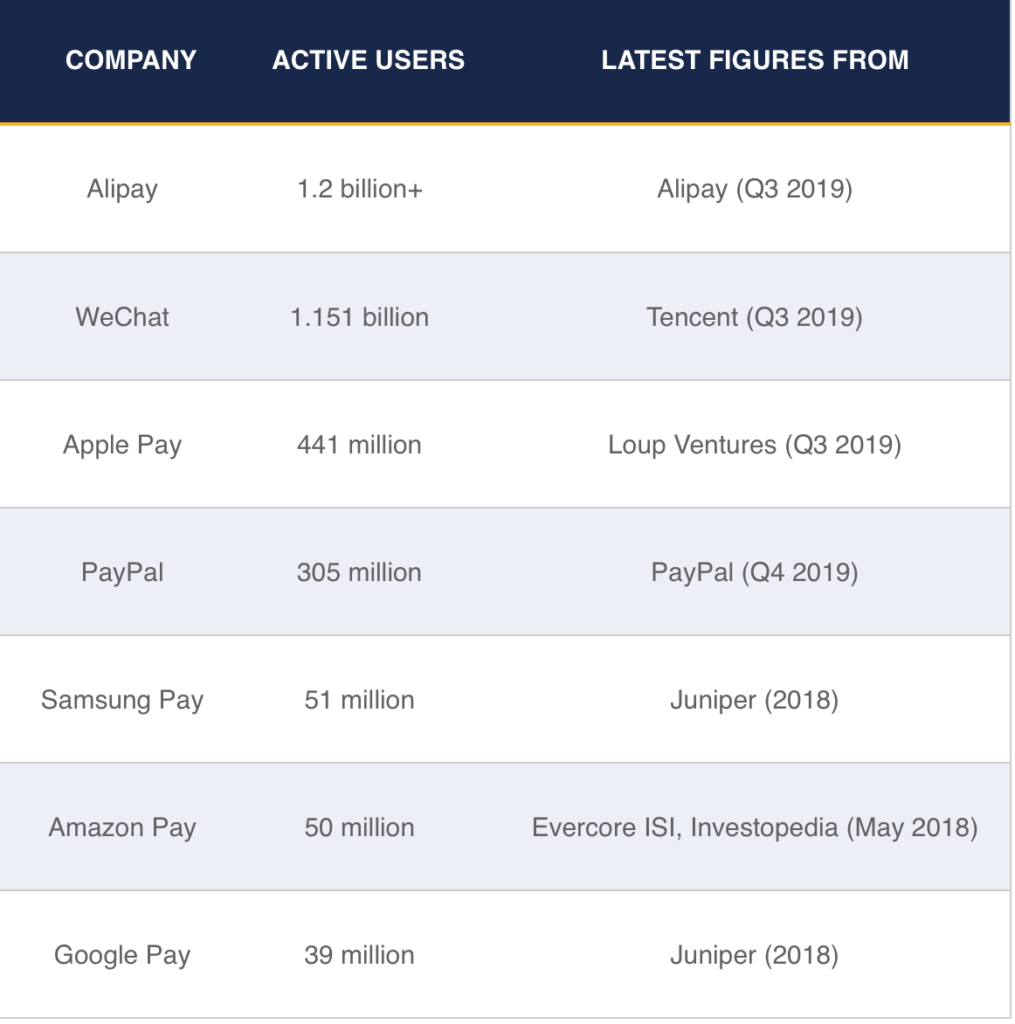Click the 39 million users value

[360, 955]
